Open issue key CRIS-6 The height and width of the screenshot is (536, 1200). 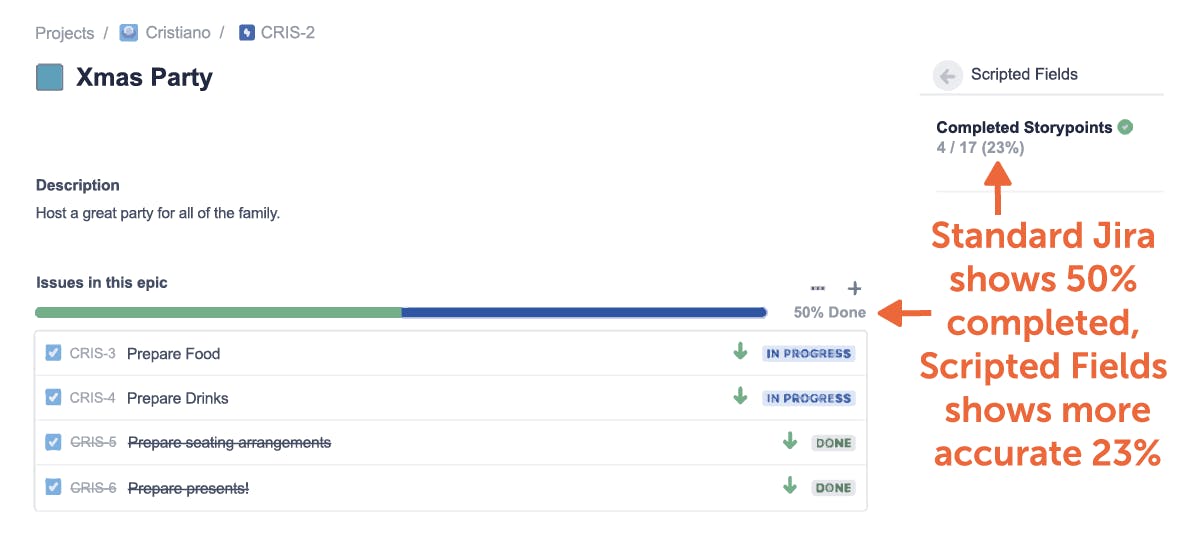[x=92, y=488]
